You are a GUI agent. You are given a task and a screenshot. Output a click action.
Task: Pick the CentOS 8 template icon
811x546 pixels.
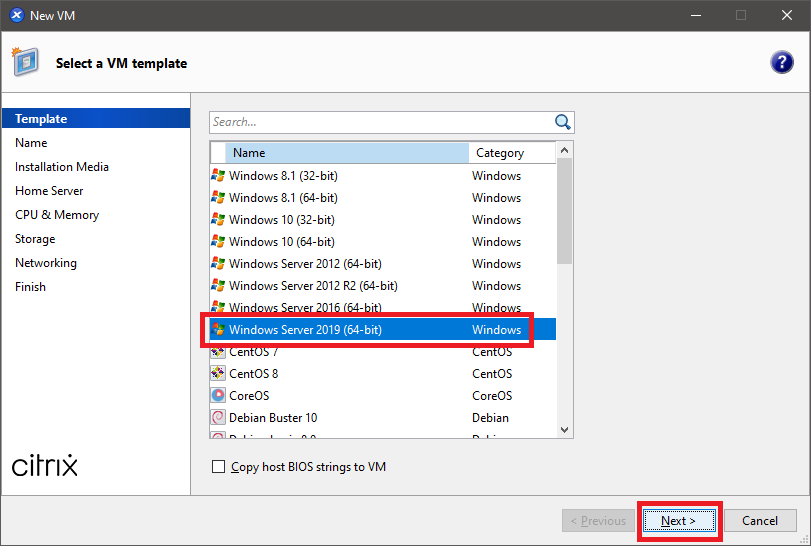click(218, 374)
